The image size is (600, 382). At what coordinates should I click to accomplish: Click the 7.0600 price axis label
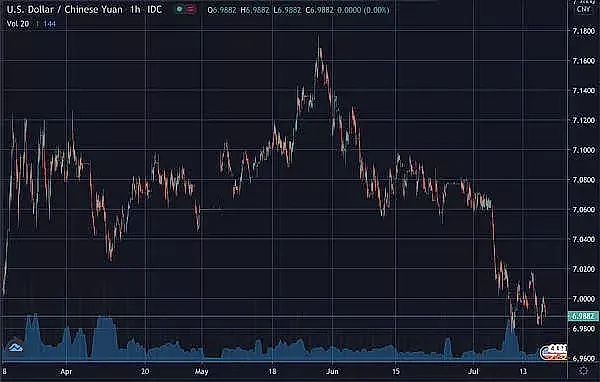[x=584, y=210]
